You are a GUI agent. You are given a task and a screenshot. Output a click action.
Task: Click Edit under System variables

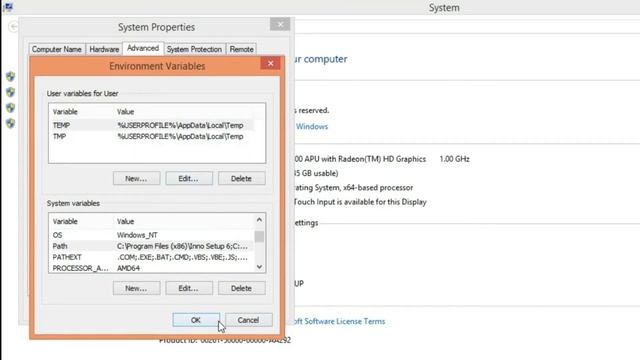click(189, 288)
